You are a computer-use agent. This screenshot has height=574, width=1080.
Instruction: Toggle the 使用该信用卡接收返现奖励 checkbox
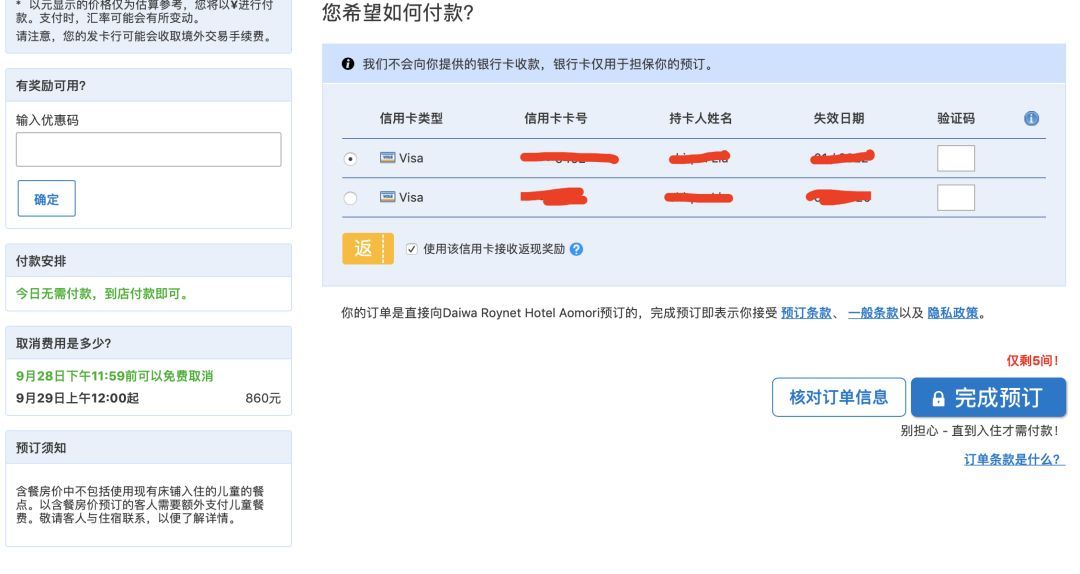(412, 249)
